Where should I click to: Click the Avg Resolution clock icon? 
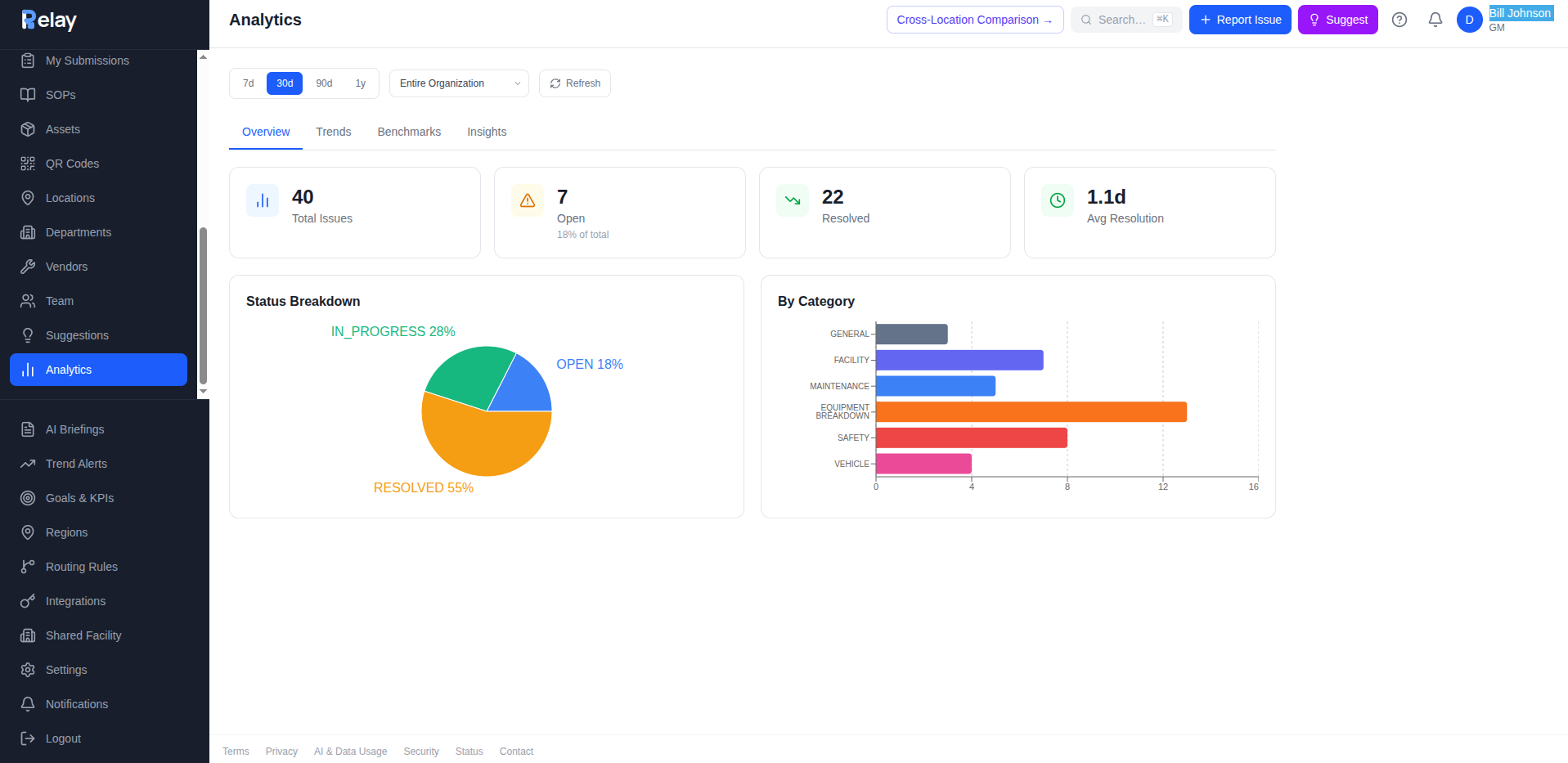click(1058, 200)
